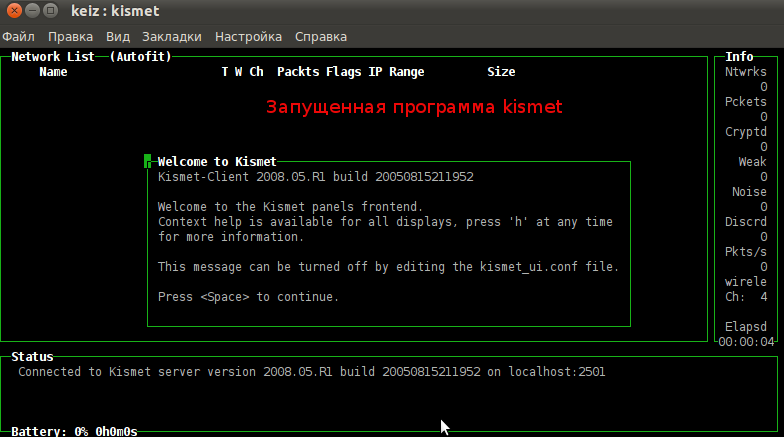Click the kismet_ui.conf message line
Image resolution: width=784 pixels, height=437 pixels.
[388, 266]
